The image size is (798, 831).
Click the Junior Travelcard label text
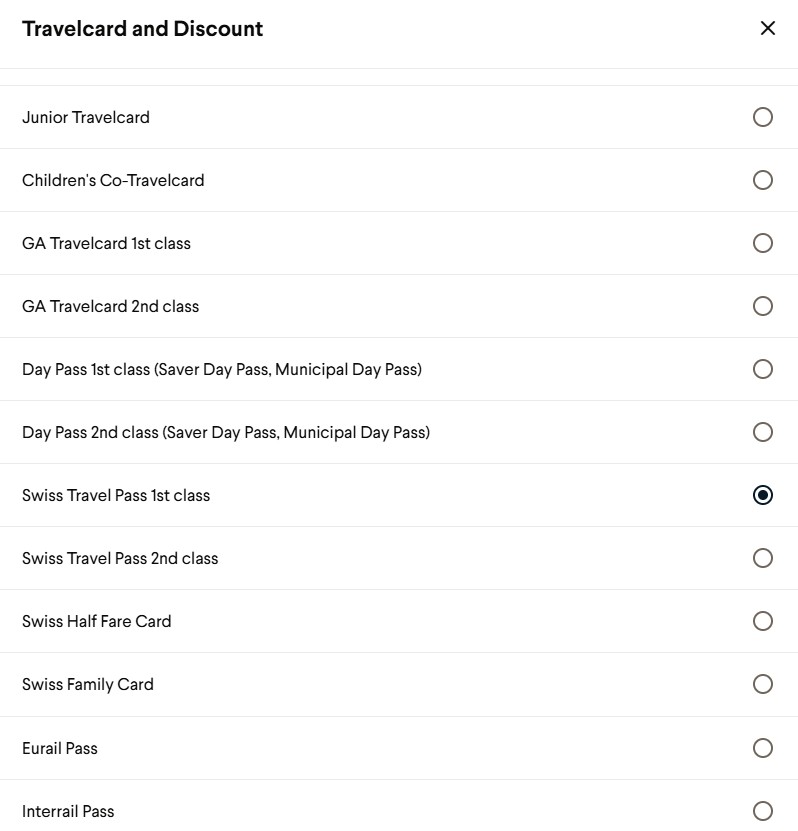[x=86, y=117]
